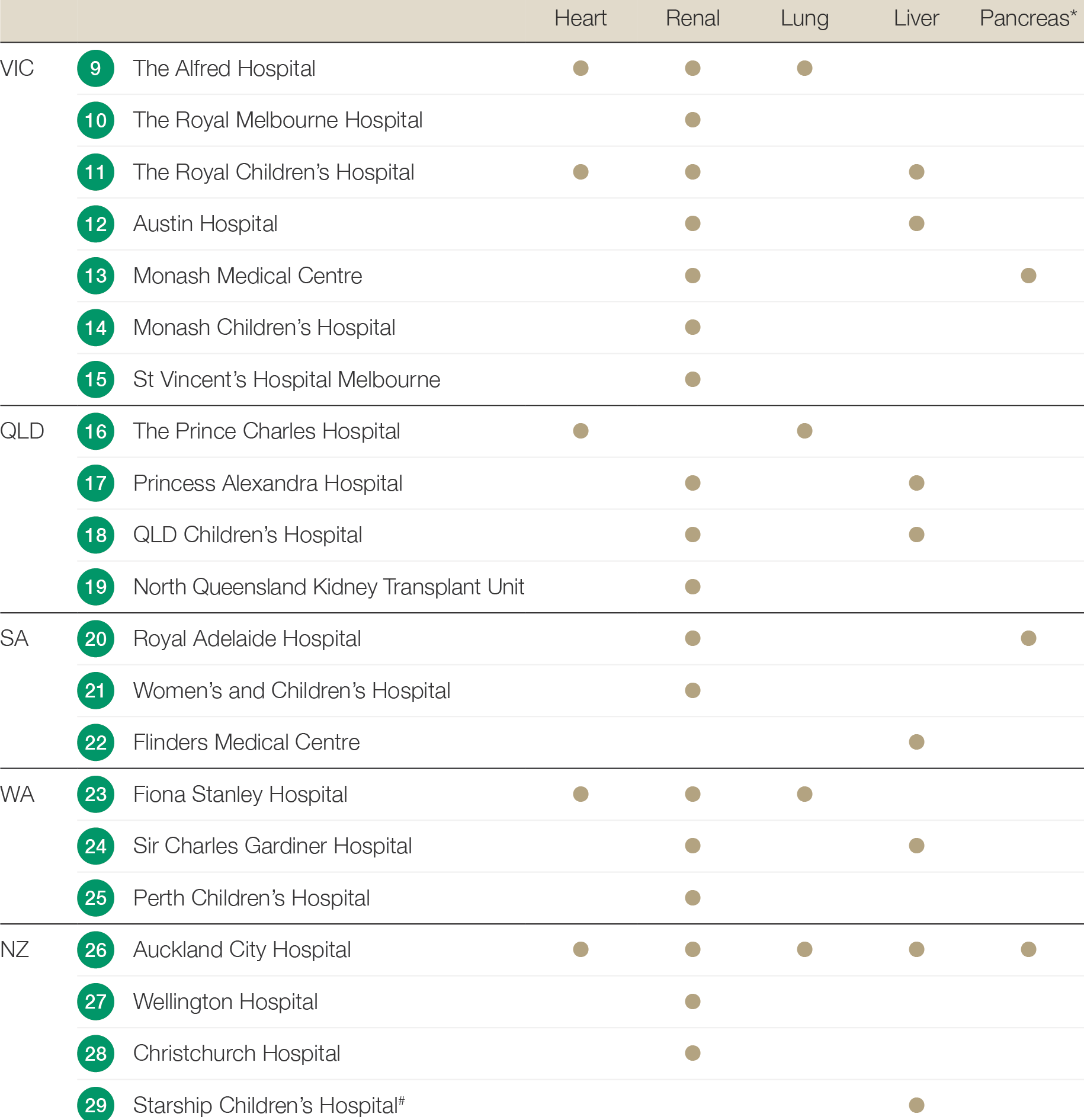Screen dimensions: 1084x1120
Task: Click Royal Adelaide Hospital name
Action: (x=247, y=639)
